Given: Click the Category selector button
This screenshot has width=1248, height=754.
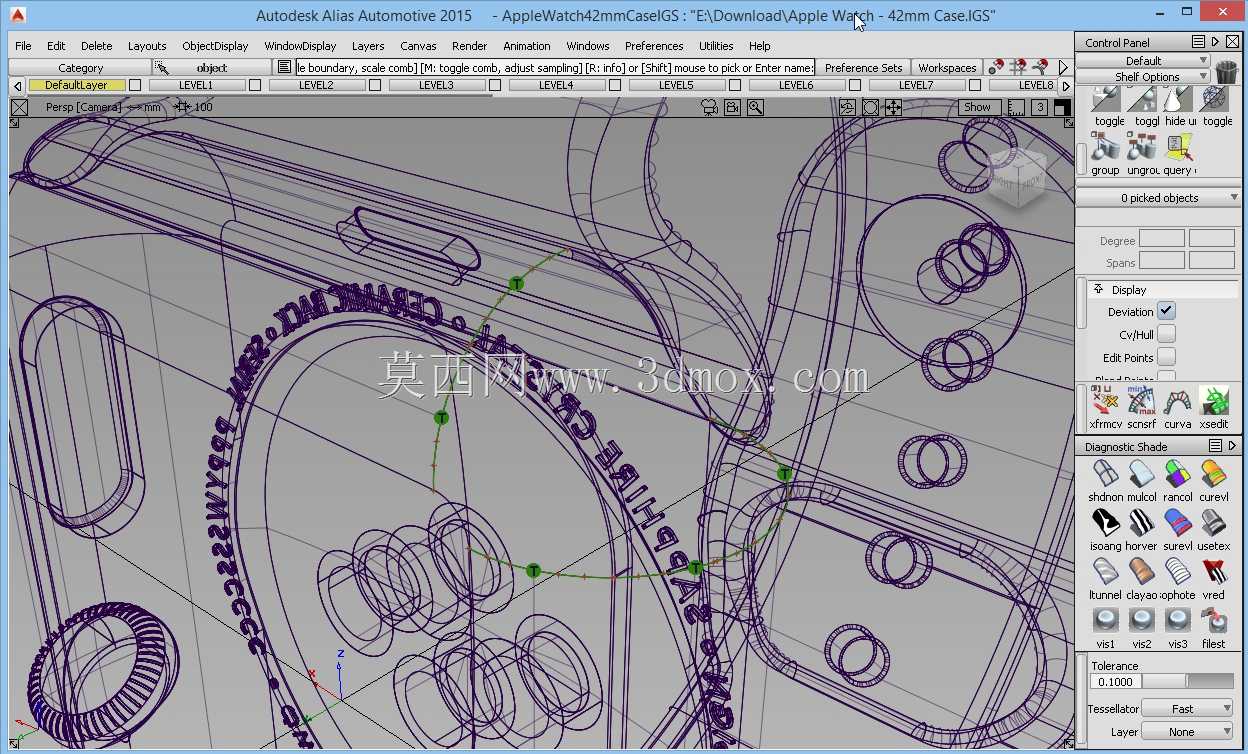Looking at the screenshot, I should [x=80, y=68].
